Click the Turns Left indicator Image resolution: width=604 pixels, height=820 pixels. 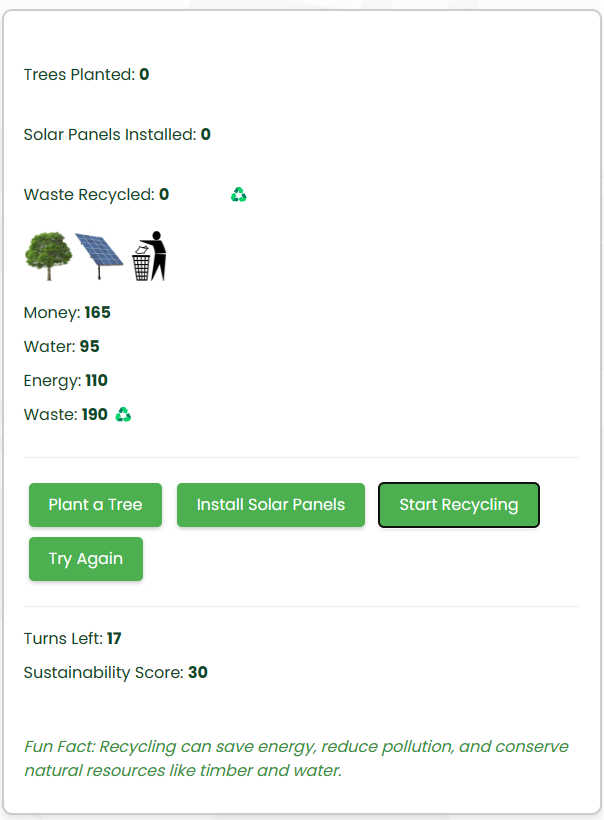coord(72,639)
